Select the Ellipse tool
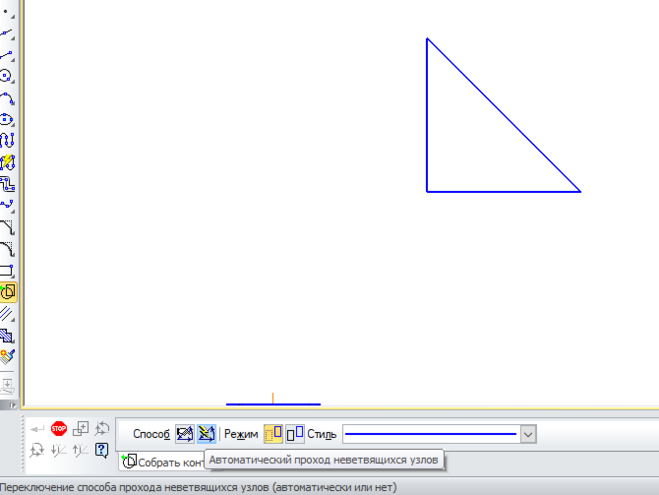659x495 pixels. click(x=7, y=119)
